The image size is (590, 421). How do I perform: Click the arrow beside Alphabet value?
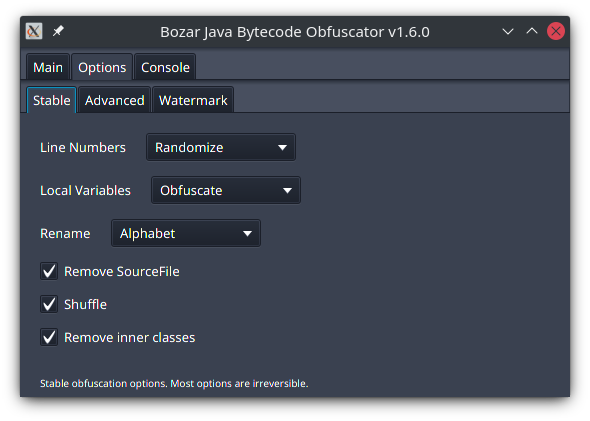(x=247, y=234)
